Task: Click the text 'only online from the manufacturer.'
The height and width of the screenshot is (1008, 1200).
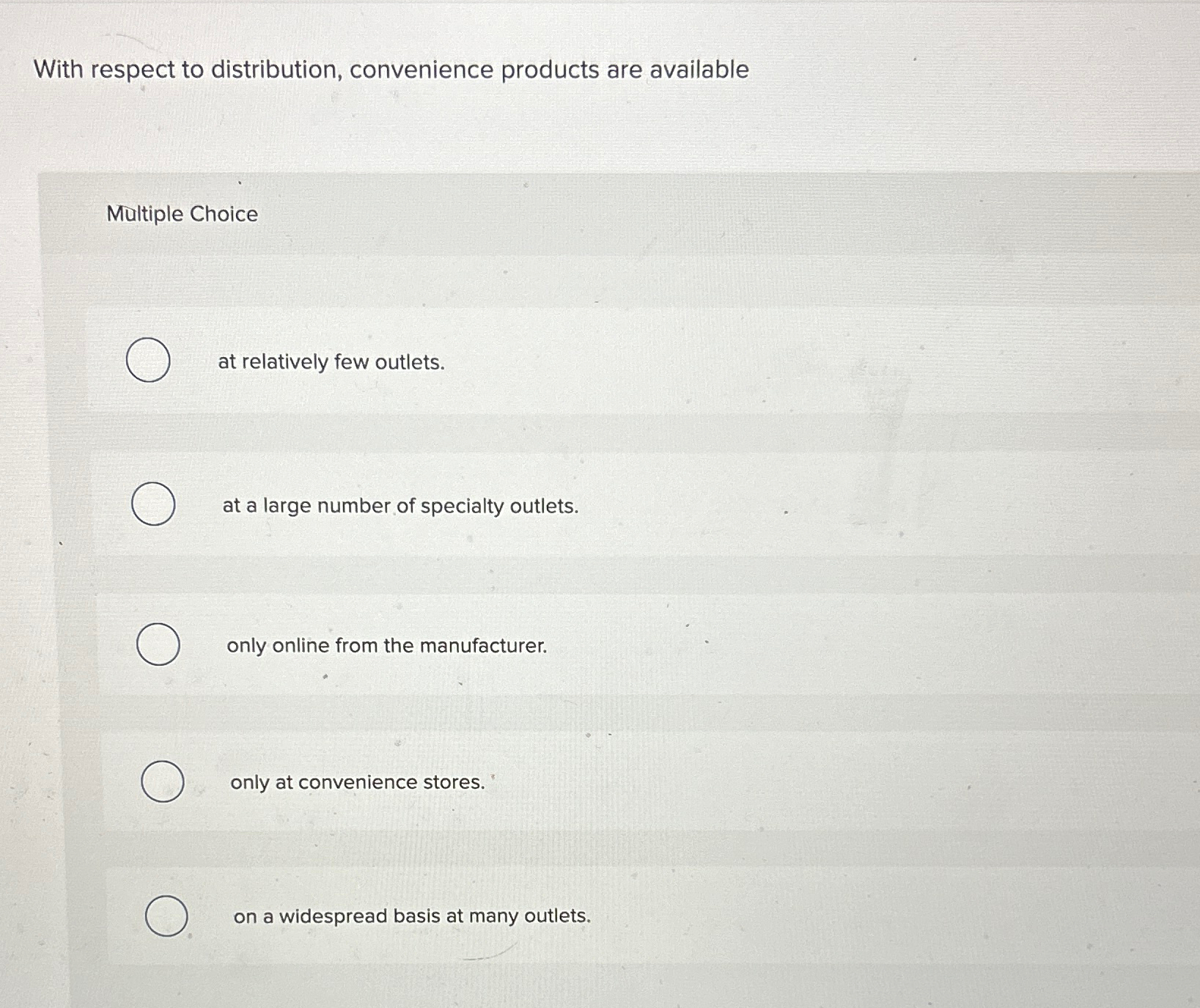Action: point(386,646)
